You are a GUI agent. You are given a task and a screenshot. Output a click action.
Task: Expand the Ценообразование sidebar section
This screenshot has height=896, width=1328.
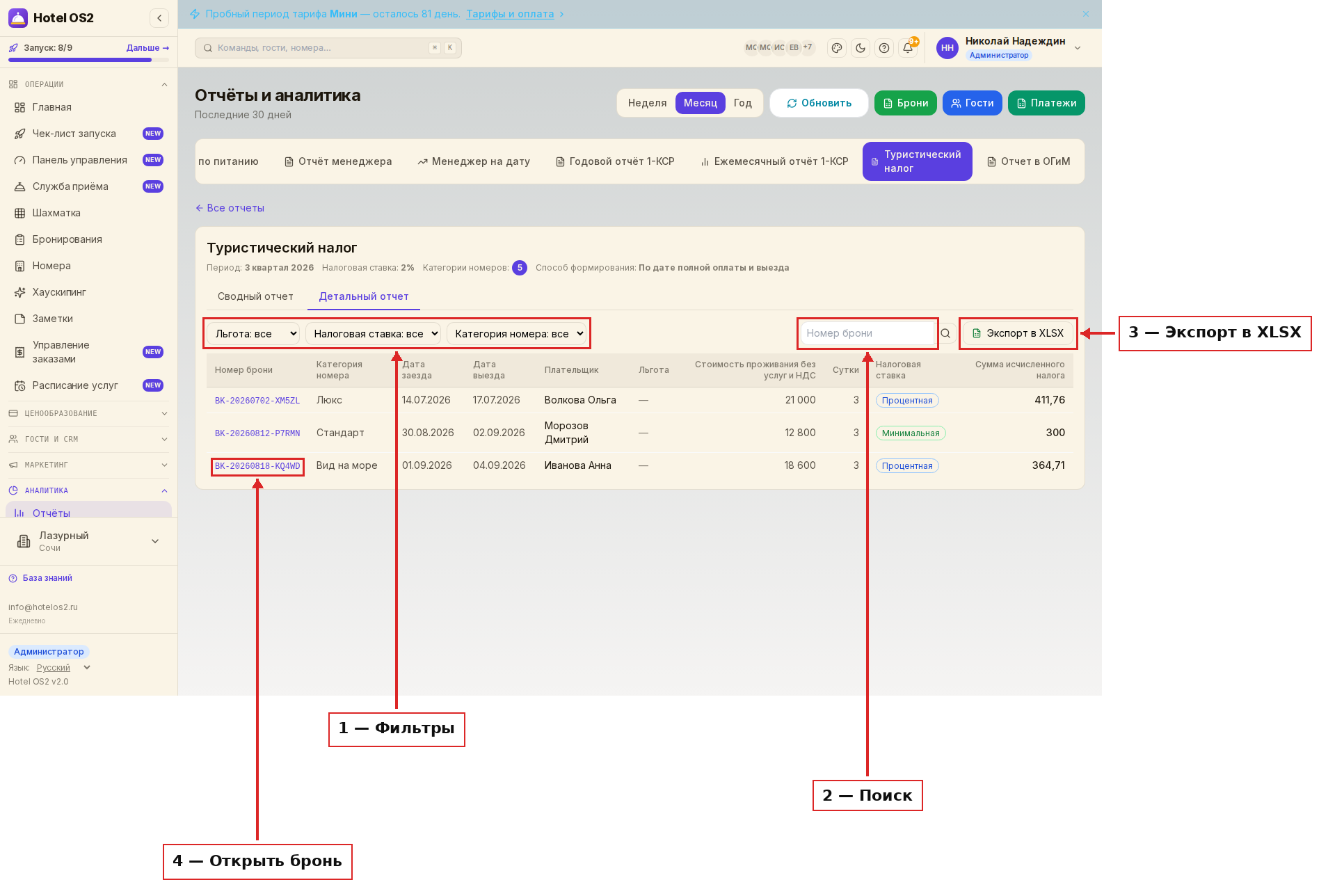click(88, 413)
